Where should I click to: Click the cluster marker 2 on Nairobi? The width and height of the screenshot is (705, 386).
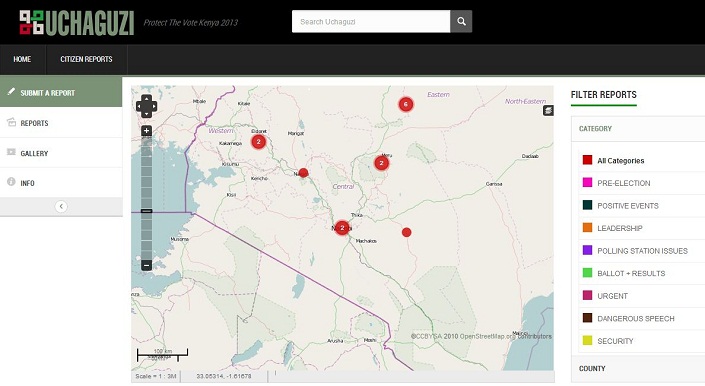point(342,228)
